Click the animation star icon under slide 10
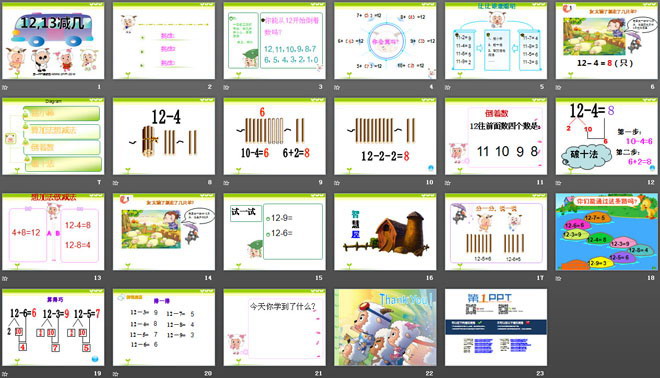The image size is (660, 378). click(337, 183)
